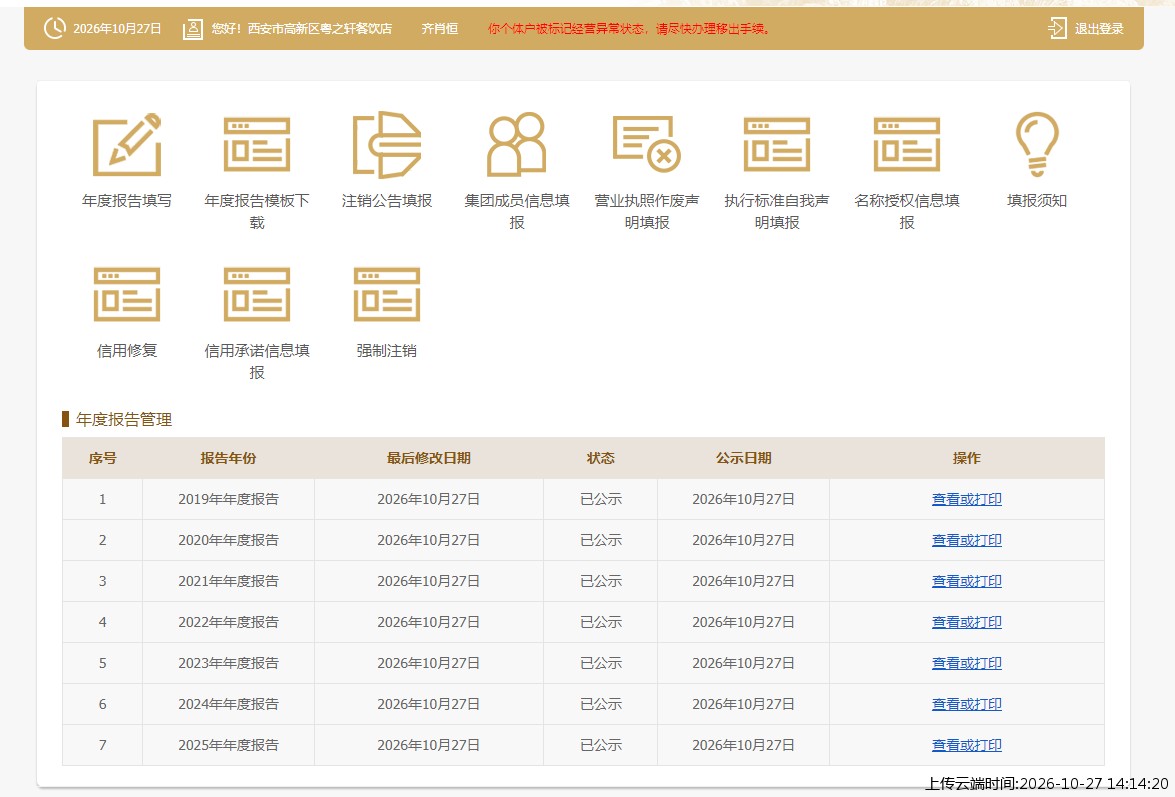The width and height of the screenshot is (1175, 797).
Task: Open 查看或打印 for the 2020年年度报告
Action: tap(967, 540)
